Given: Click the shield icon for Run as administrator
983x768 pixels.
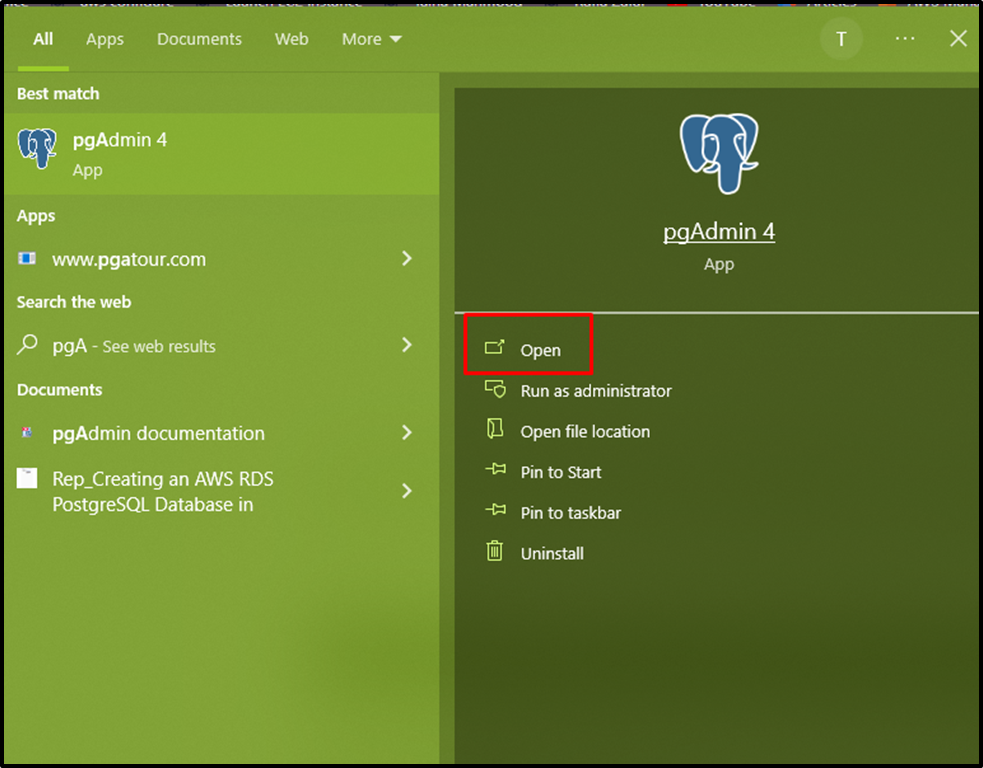Looking at the screenshot, I should pos(495,390).
